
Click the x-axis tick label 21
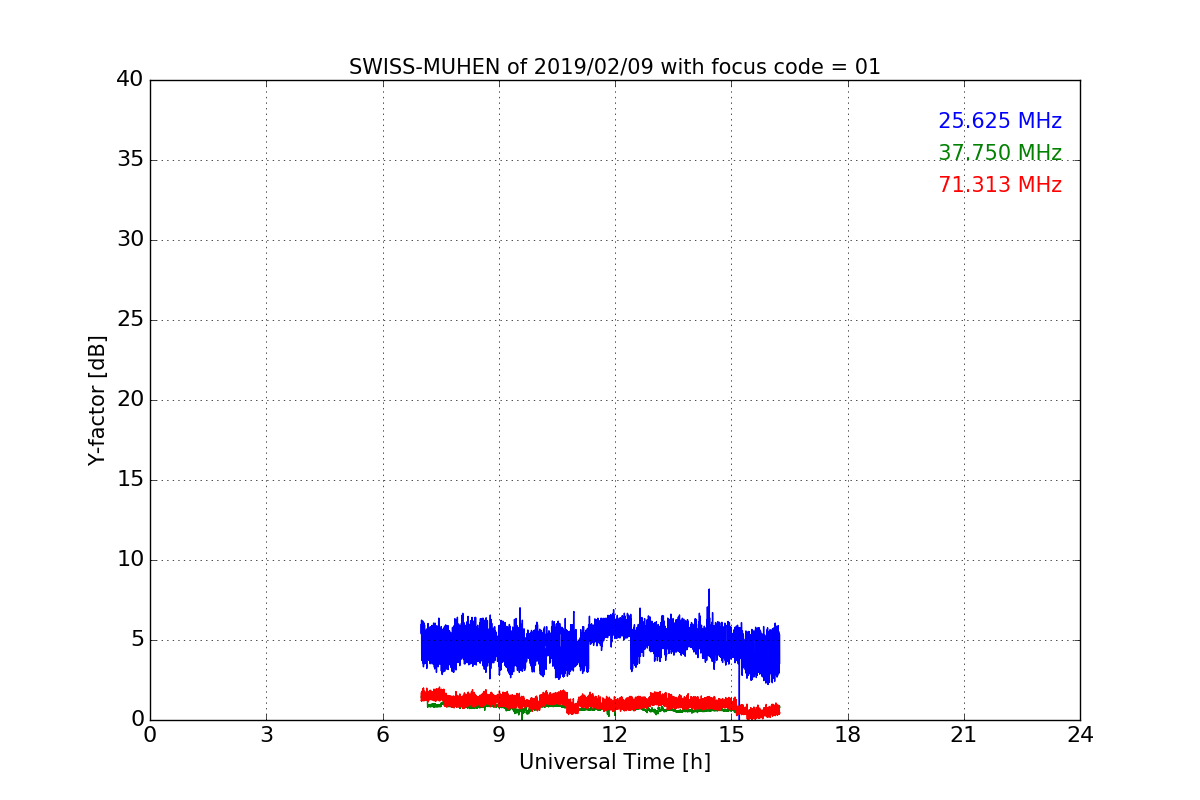click(964, 735)
